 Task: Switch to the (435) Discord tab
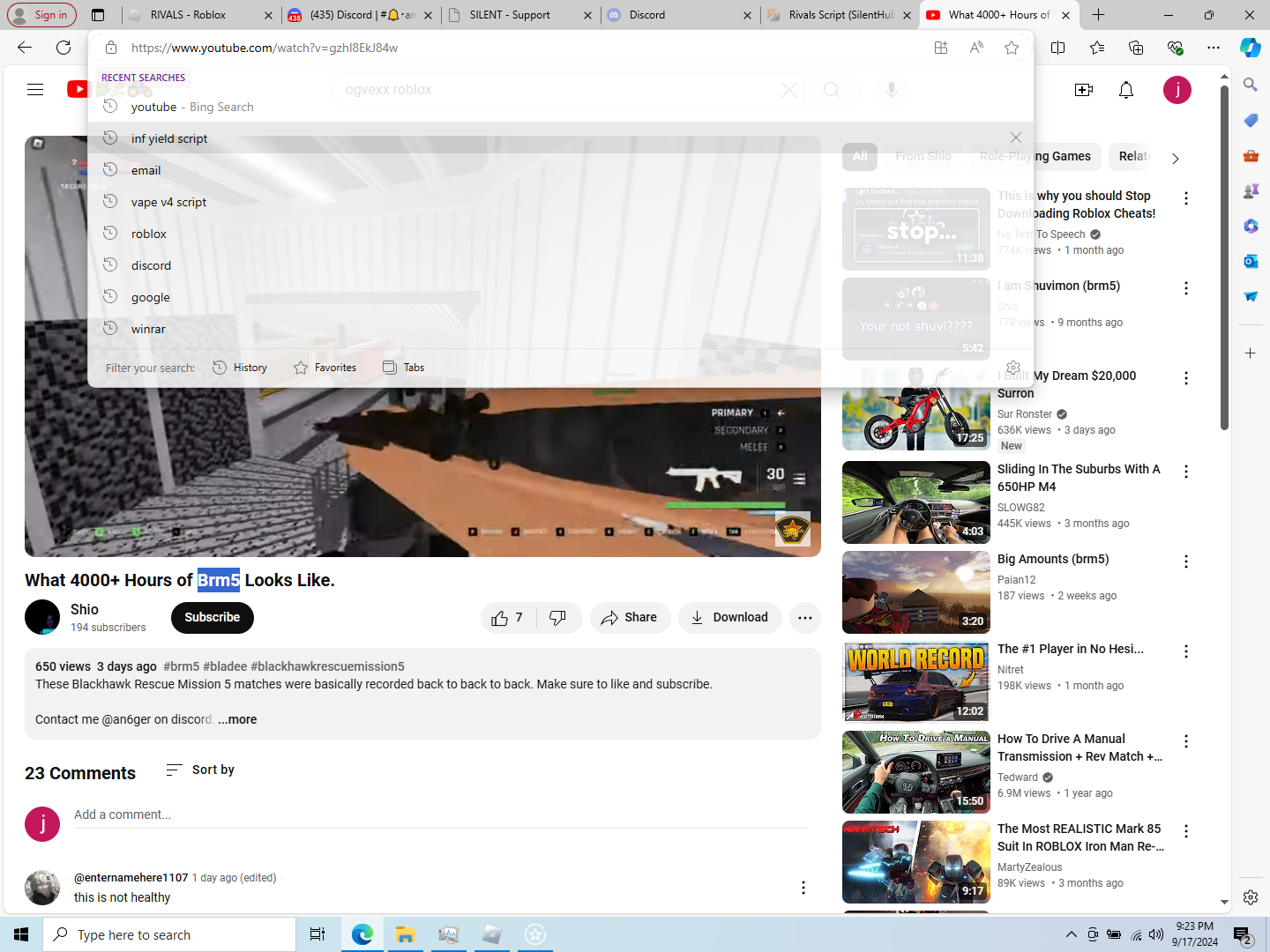(x=361, y=15)
